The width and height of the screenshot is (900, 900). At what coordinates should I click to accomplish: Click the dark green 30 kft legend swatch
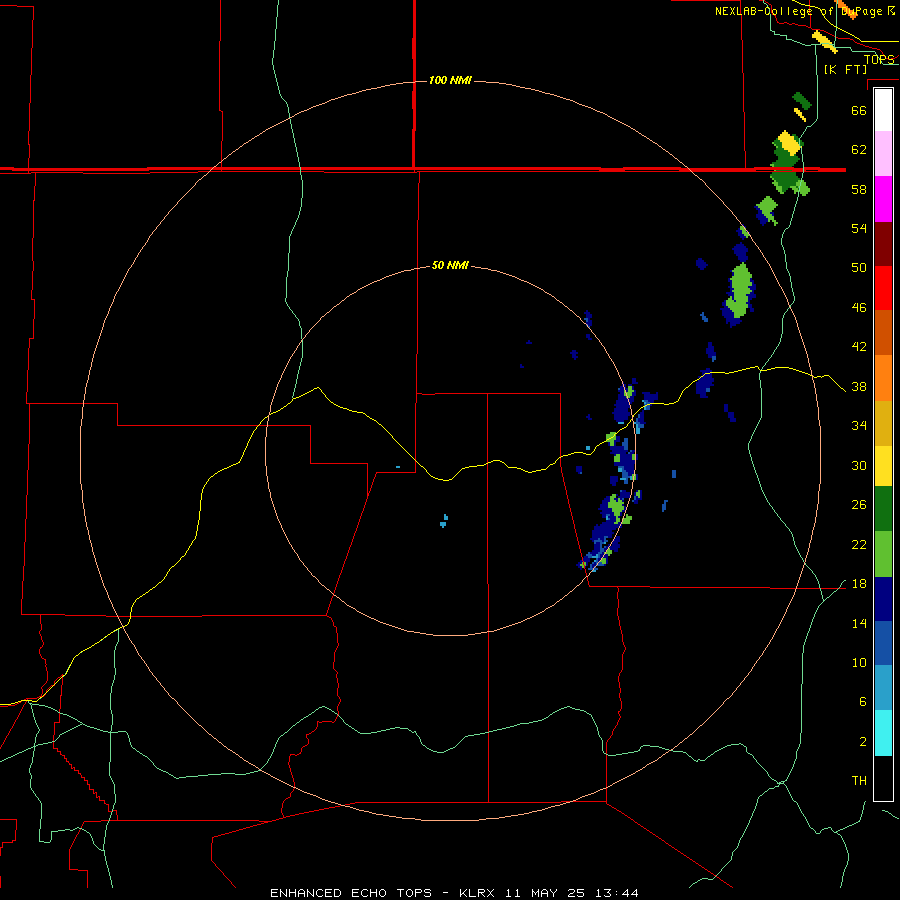883,509
